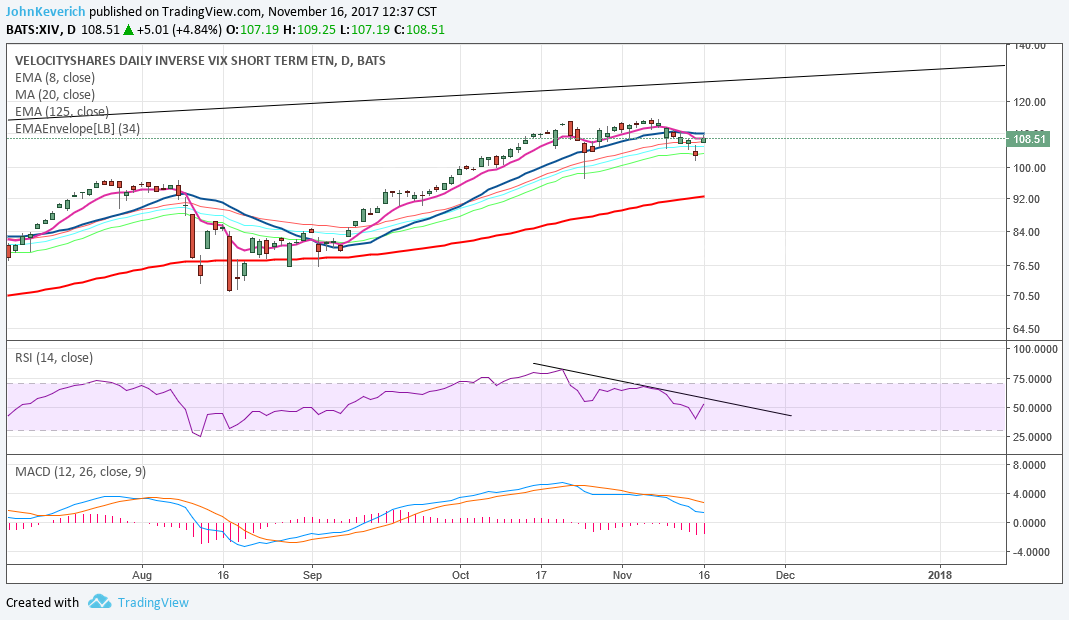
Task: Click the 84.00 price axis label
Action: [x=1027, y=232]
